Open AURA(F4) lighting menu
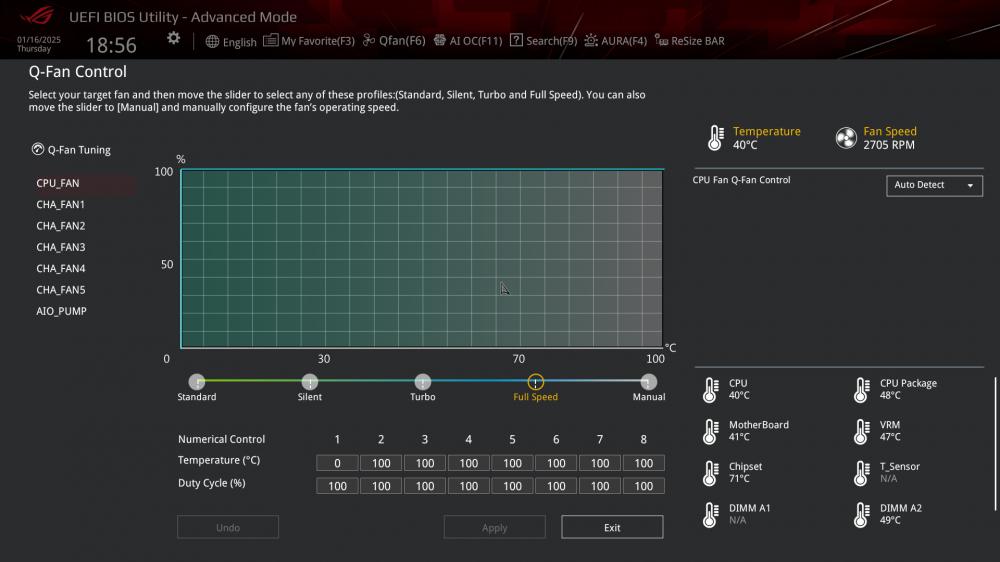 (615, 41)
